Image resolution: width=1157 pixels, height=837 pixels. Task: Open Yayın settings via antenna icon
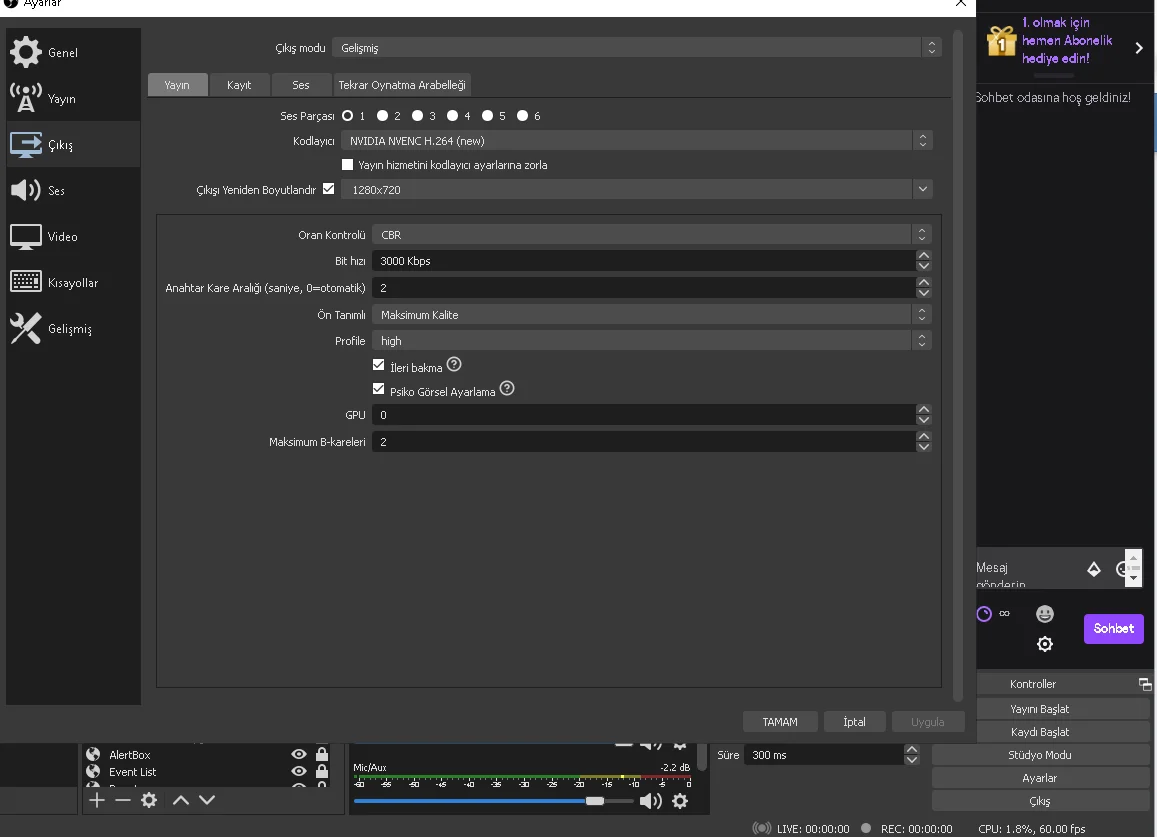click(26, 98)
